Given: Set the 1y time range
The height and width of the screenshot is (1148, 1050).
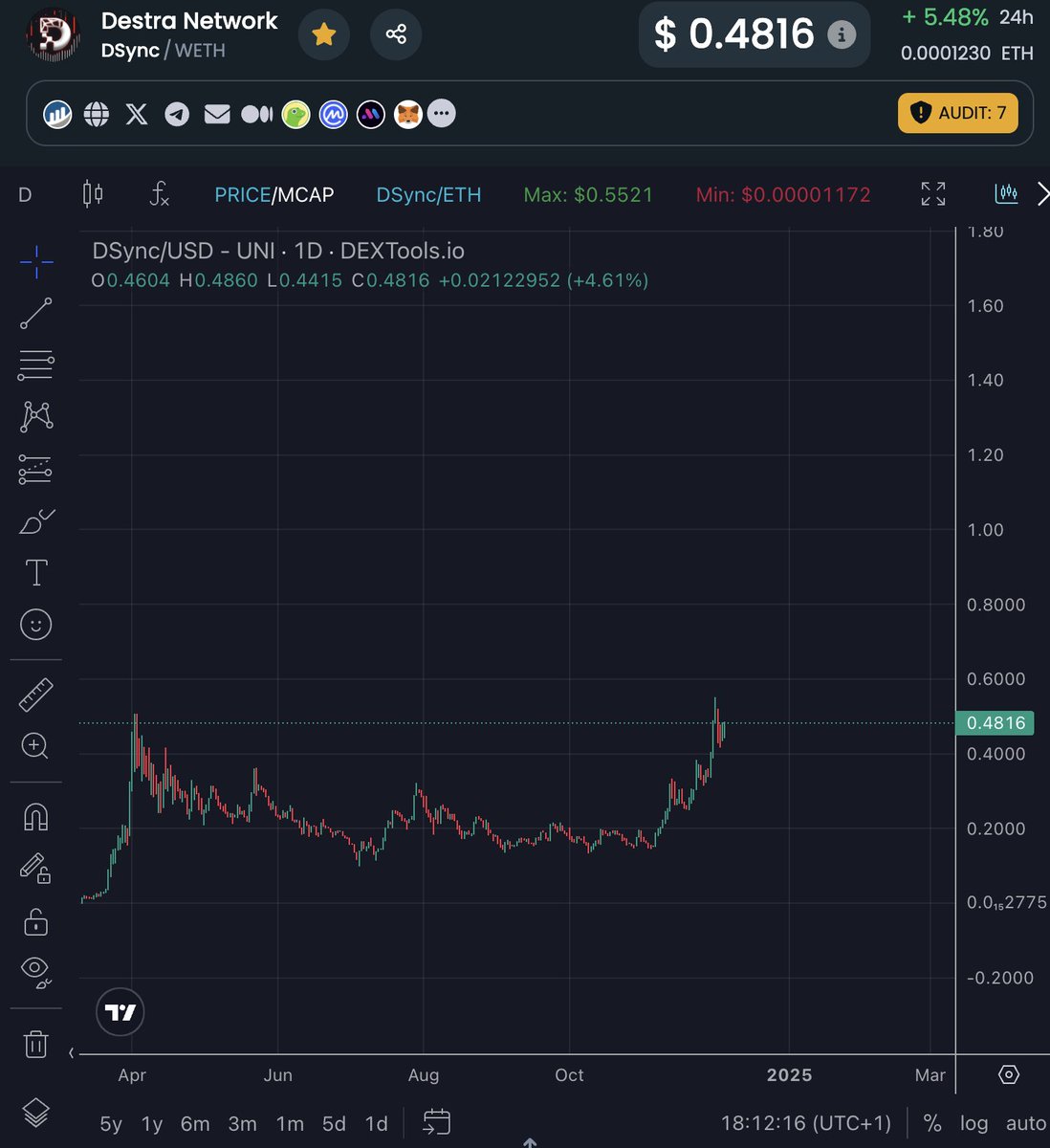Looking at the screenshot, I should pos(152,1123).
